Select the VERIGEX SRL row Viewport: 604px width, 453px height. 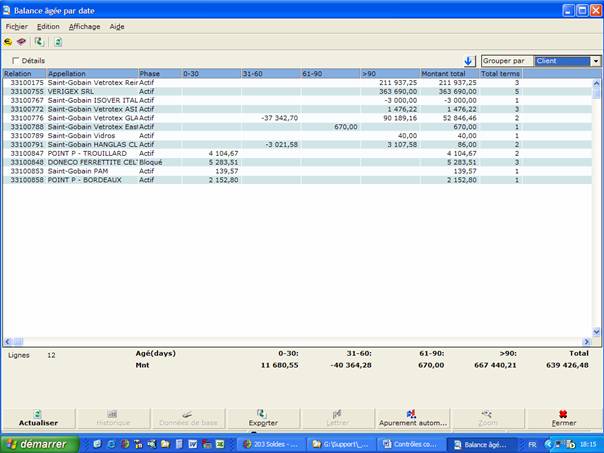click(80, 91)
